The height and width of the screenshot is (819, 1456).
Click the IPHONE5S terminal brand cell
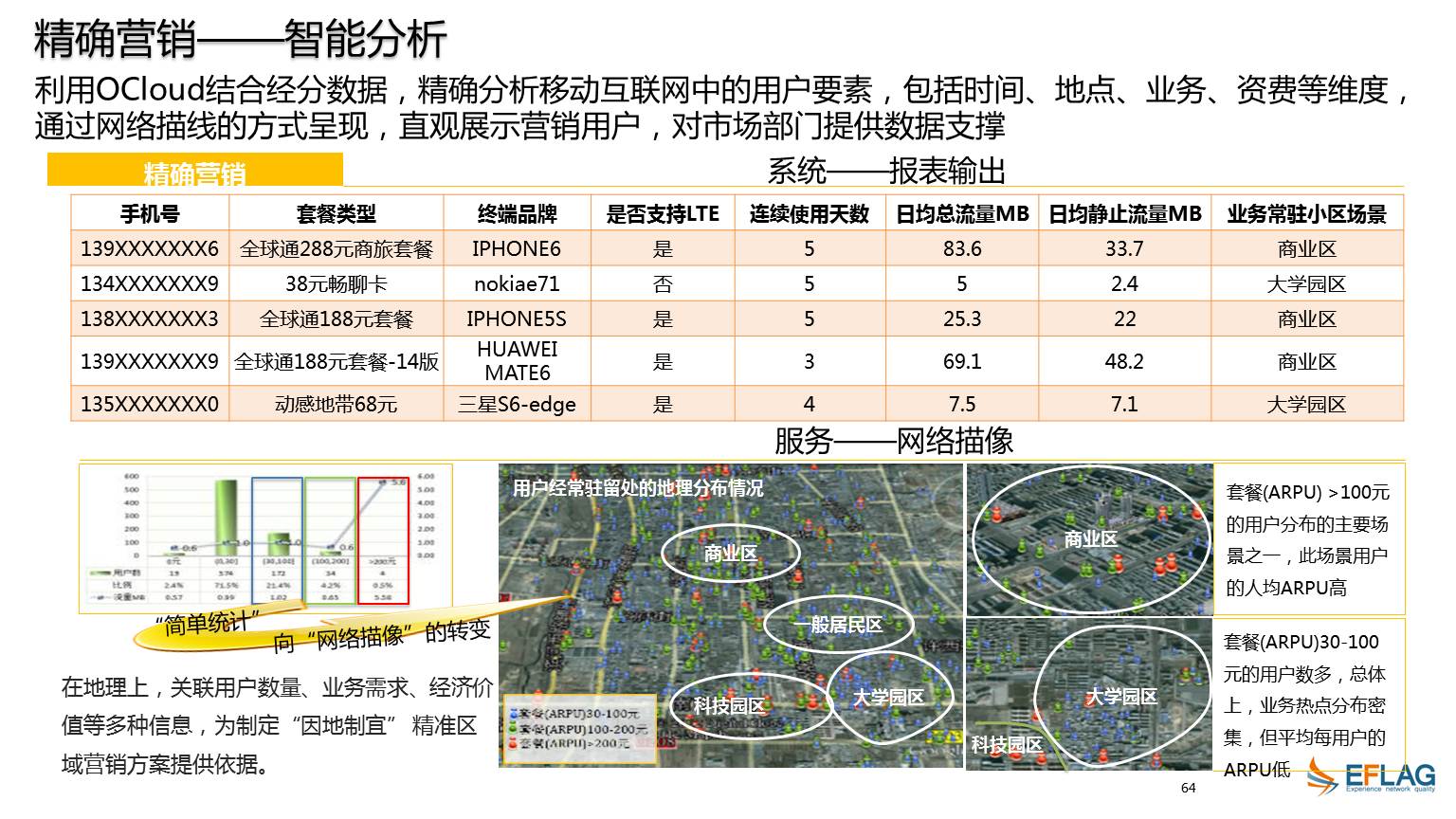(x=518, y=318)
